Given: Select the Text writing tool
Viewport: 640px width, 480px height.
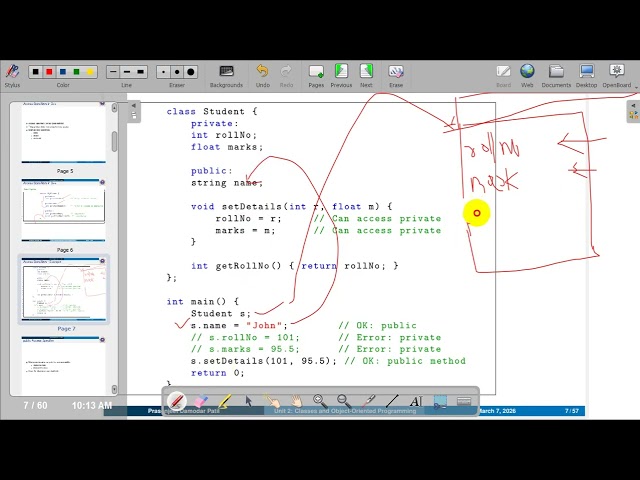Looking at the screenshot, I should click(x=416, y=401).
